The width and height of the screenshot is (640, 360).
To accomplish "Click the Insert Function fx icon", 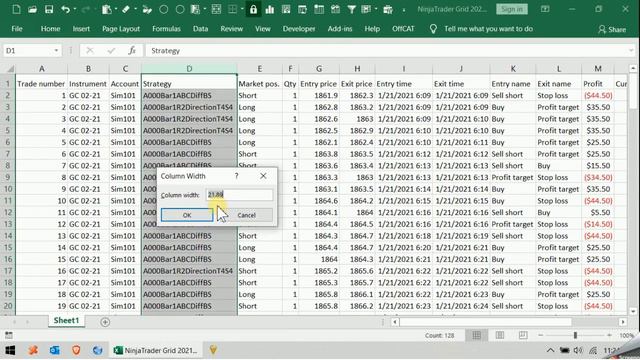I will tap(131, 51).
